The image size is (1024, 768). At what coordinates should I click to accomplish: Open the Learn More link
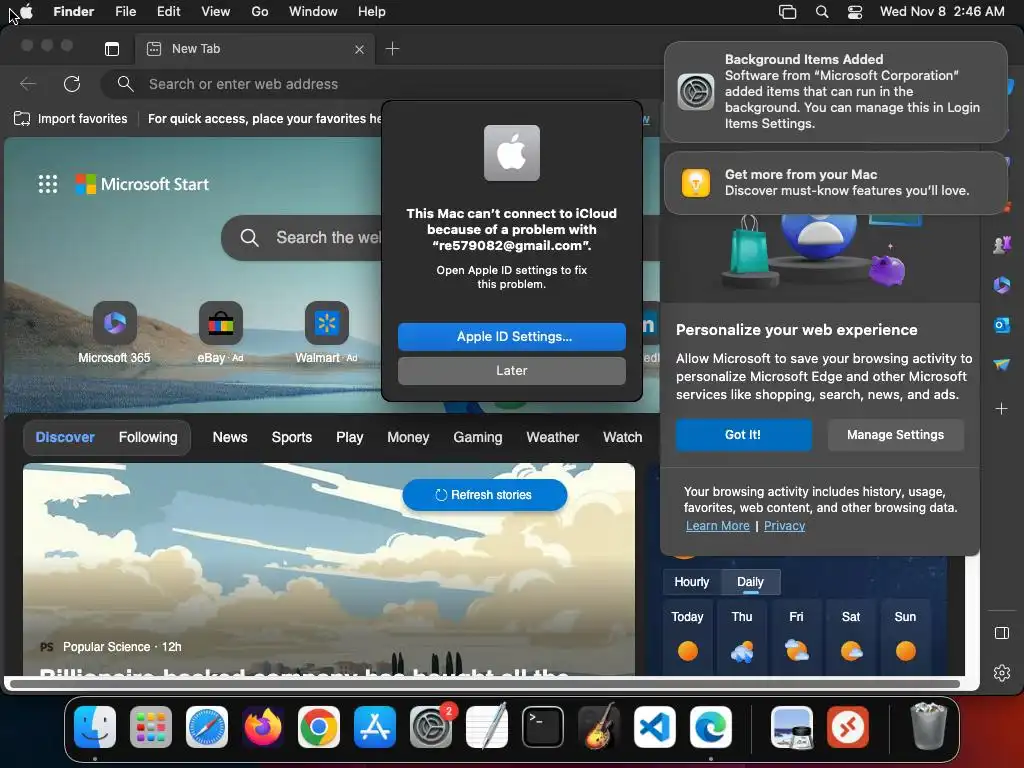(x=718, y=526)
